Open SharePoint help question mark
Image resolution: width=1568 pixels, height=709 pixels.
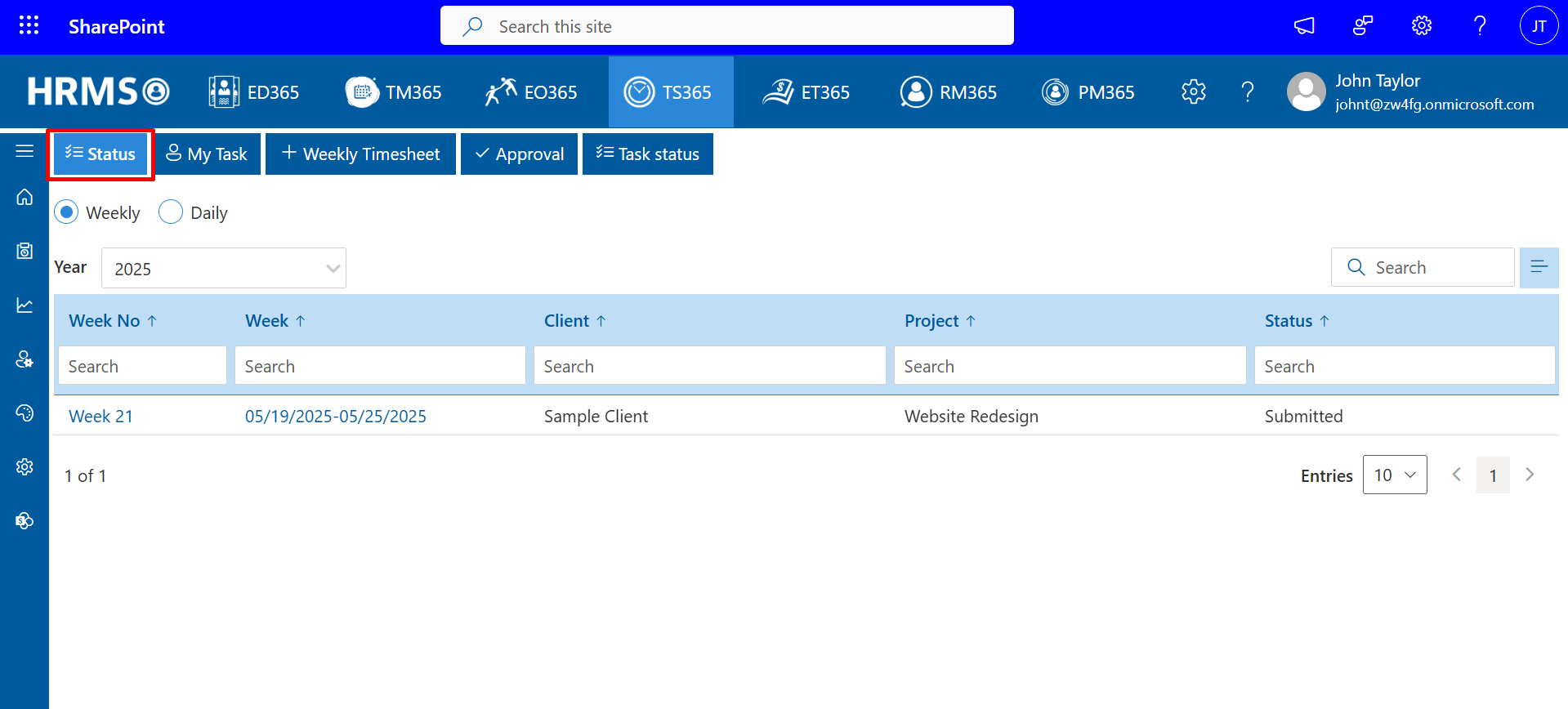click(x=1480, y=26)
